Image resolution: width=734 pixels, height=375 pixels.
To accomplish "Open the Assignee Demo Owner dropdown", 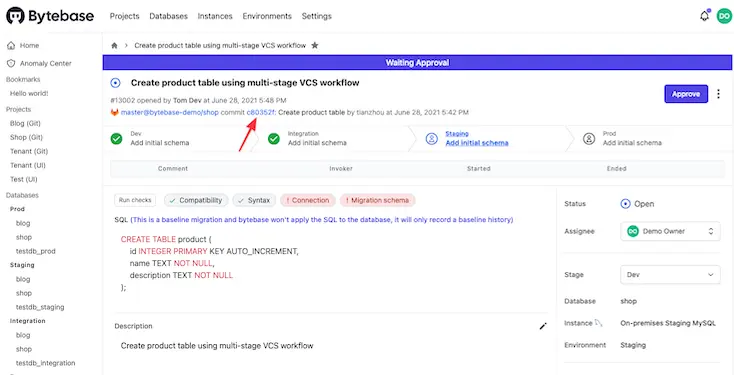I will pos(670,231).
